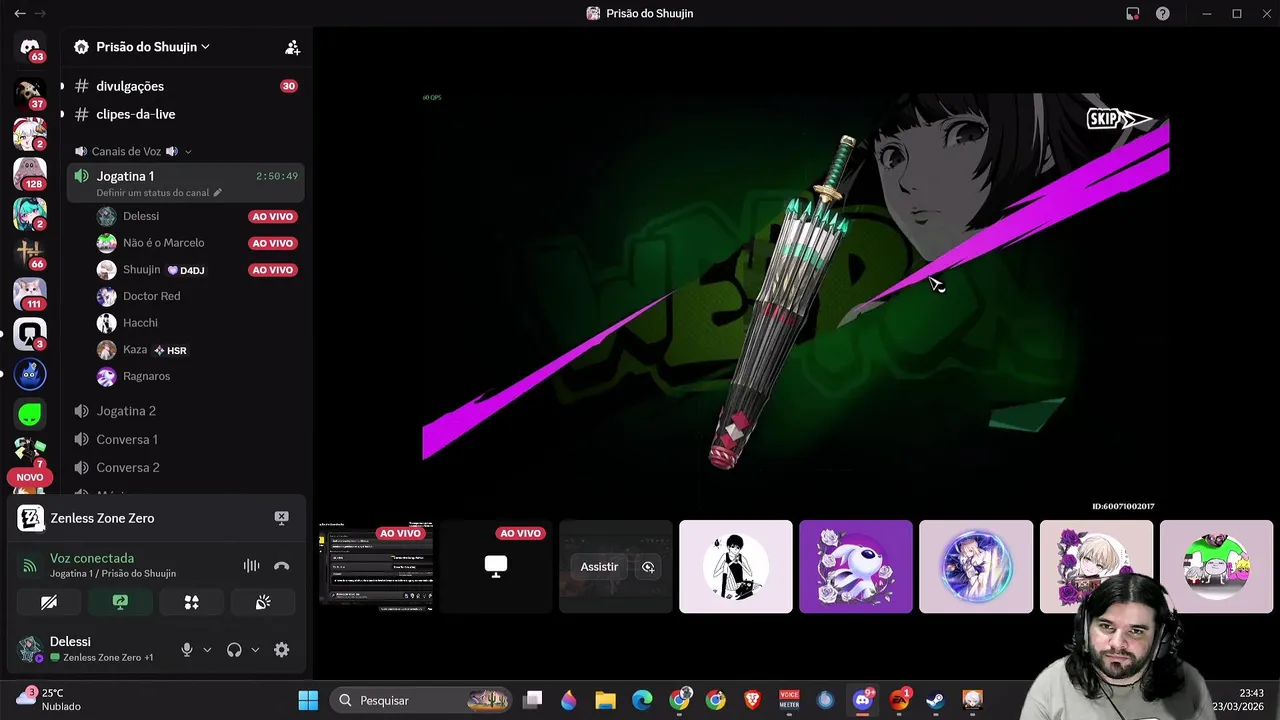This screenshot has height=720, width=1280.
Task: Open the EA app from the taskbar
Action: click(x=899, y=700)
